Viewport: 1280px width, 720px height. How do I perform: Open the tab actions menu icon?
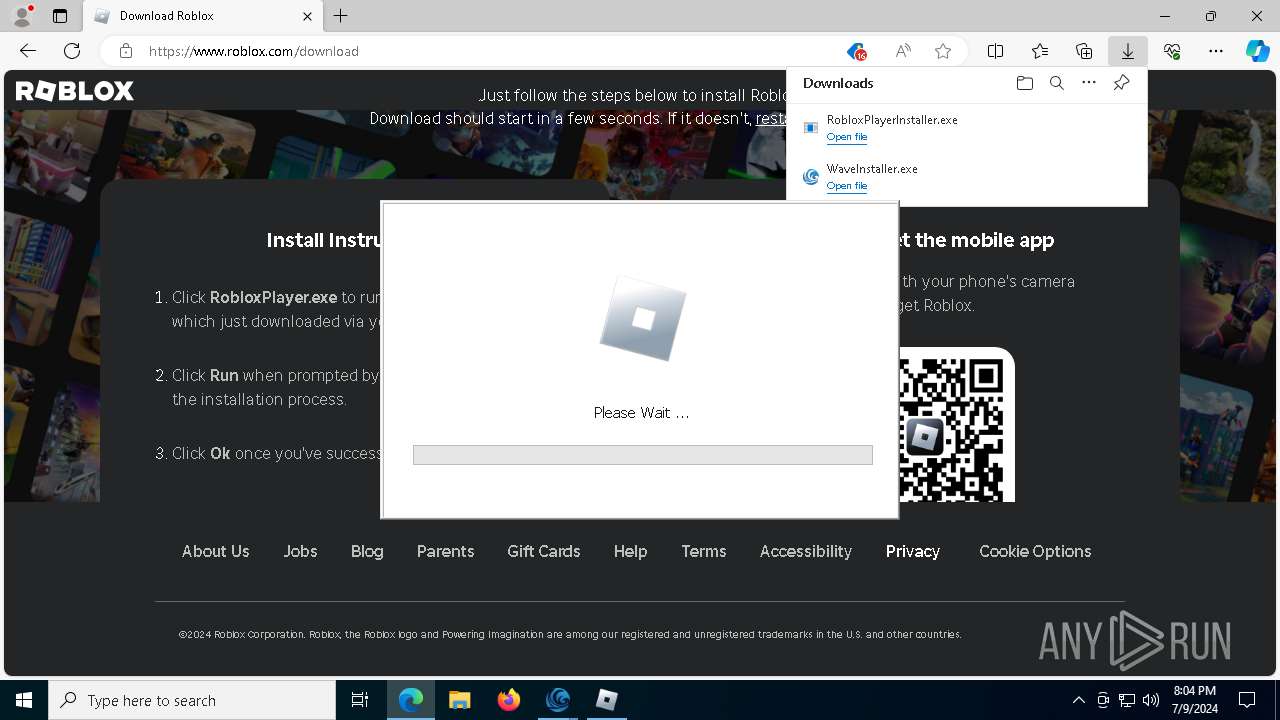coord(60,16)
